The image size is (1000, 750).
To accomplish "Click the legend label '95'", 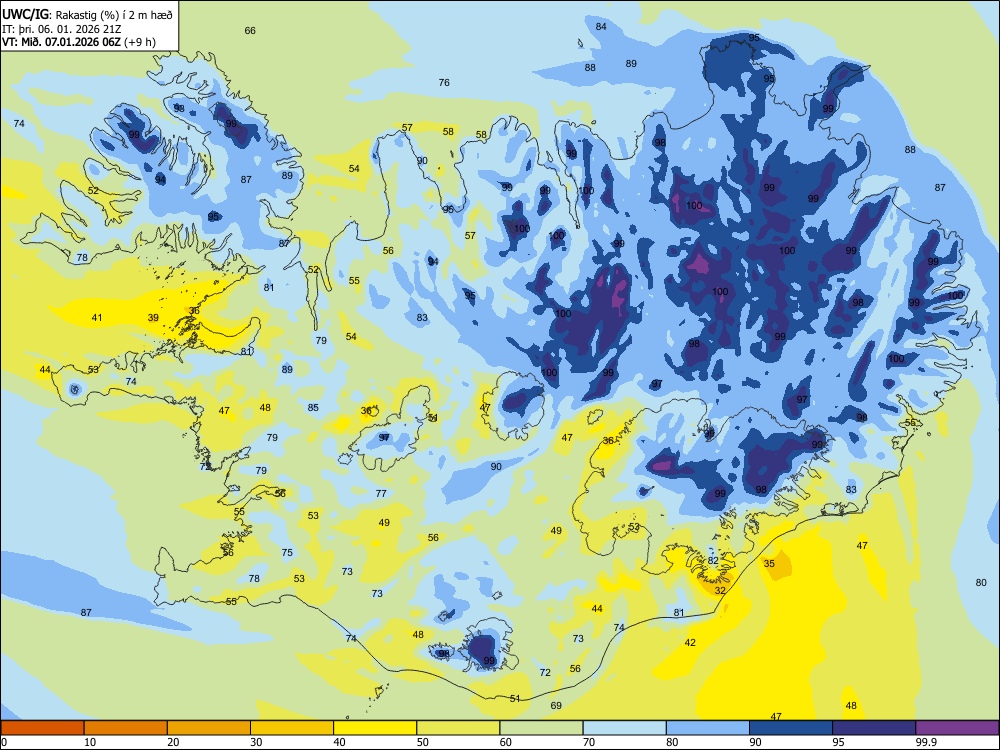I will 838,742.
